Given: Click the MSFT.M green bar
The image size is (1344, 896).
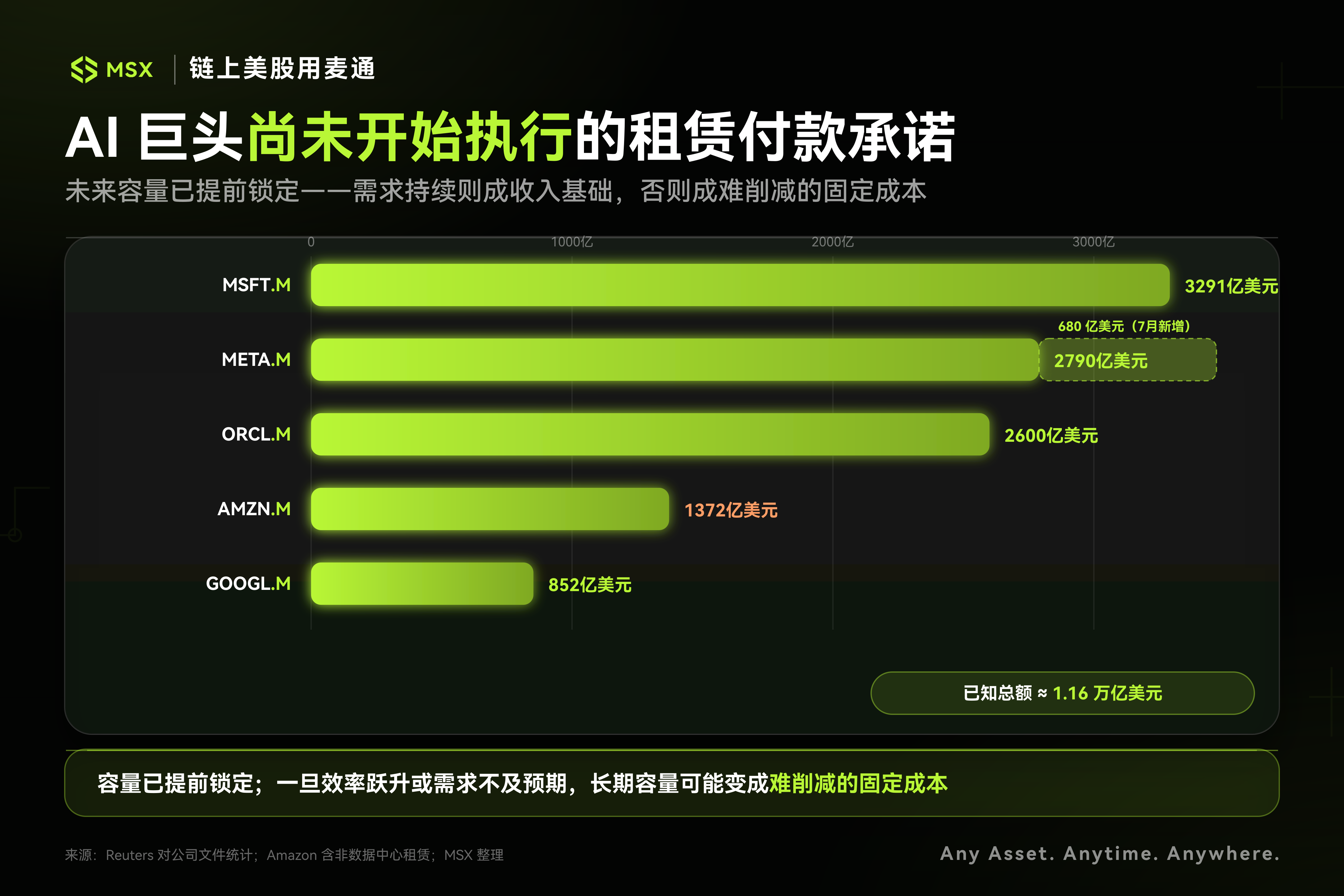Looking at the screenshot, I should click(740, 285).
